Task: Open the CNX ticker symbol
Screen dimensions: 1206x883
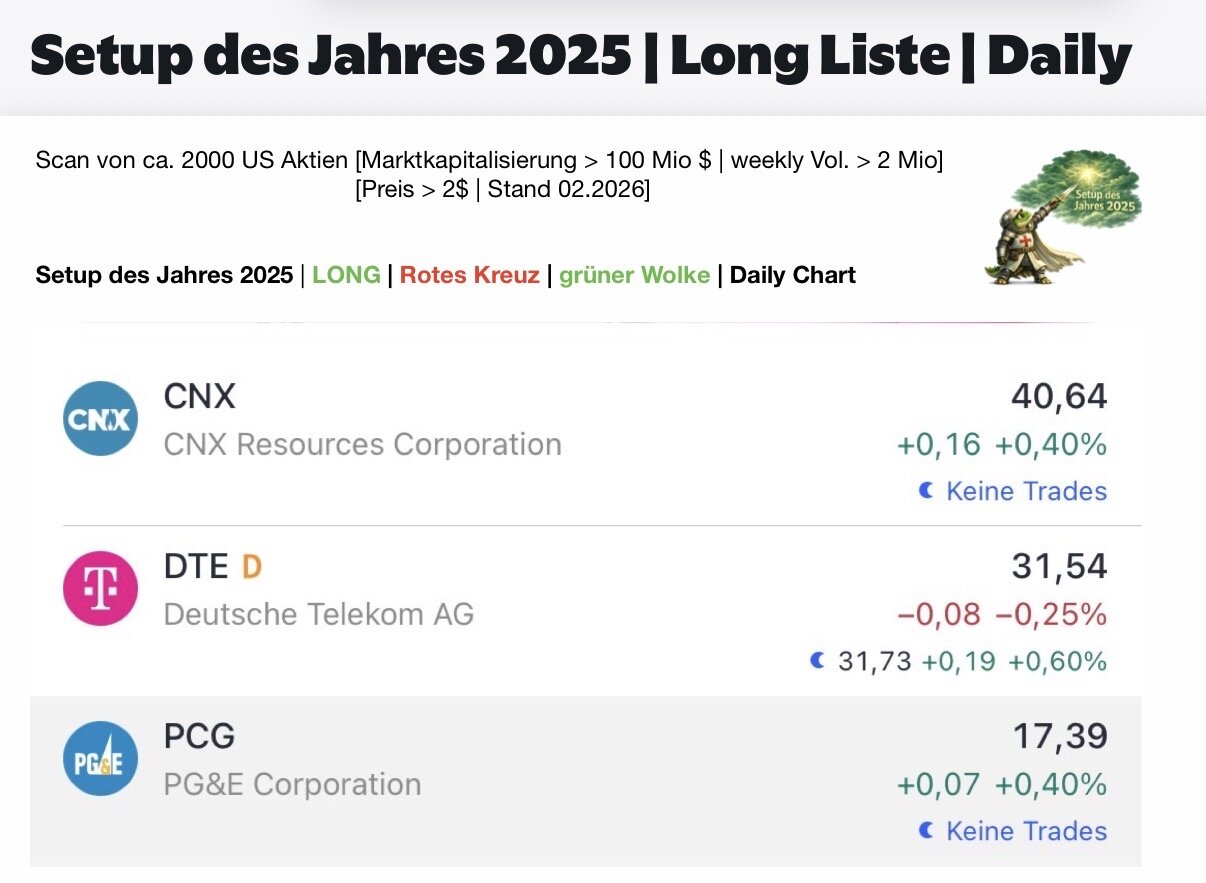Action: click(199, 397)
